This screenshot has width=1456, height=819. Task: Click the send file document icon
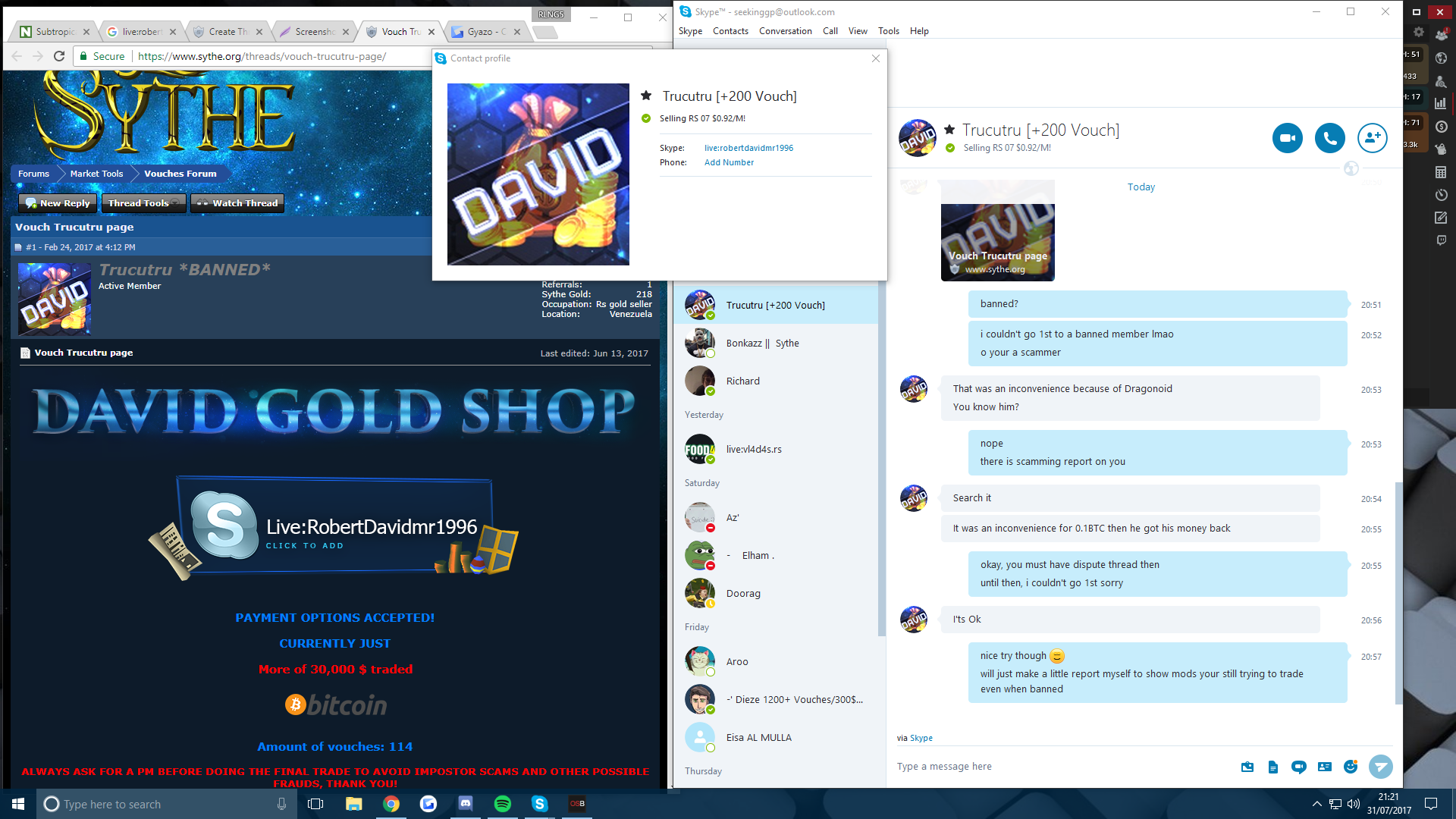coord(1273,767)
